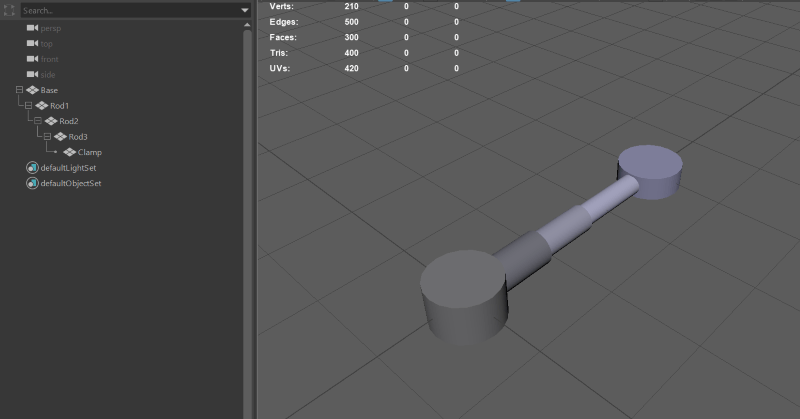Click the top camera icon

(x=32, y=44)
